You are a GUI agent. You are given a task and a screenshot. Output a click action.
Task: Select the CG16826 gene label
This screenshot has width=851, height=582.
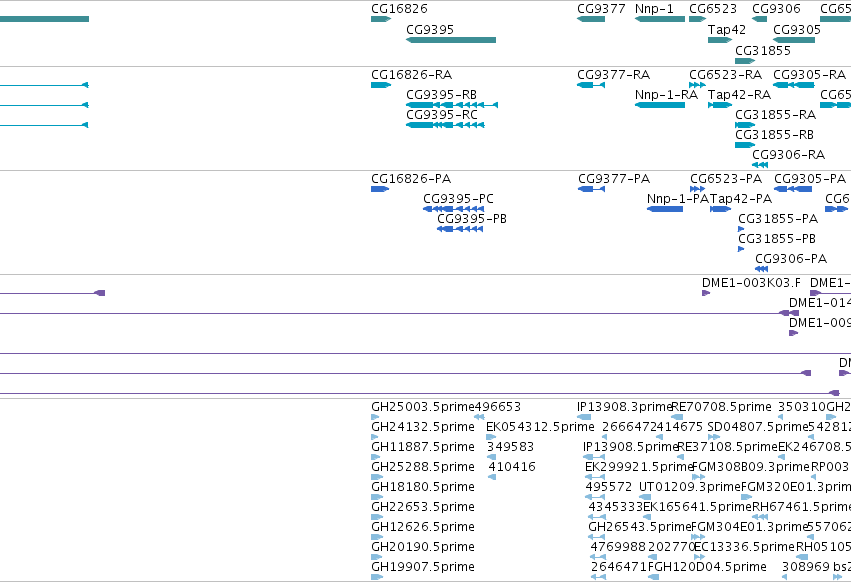pyautogui.click(x=399, y=9)
